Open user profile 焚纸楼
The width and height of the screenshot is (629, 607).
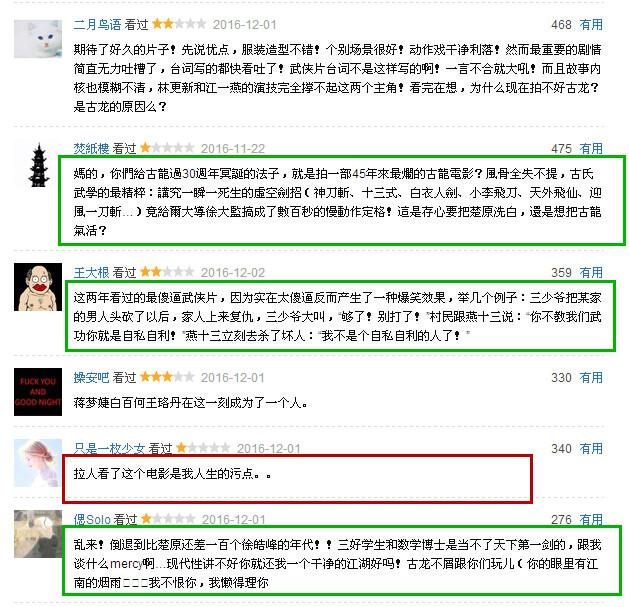(91, 149)
